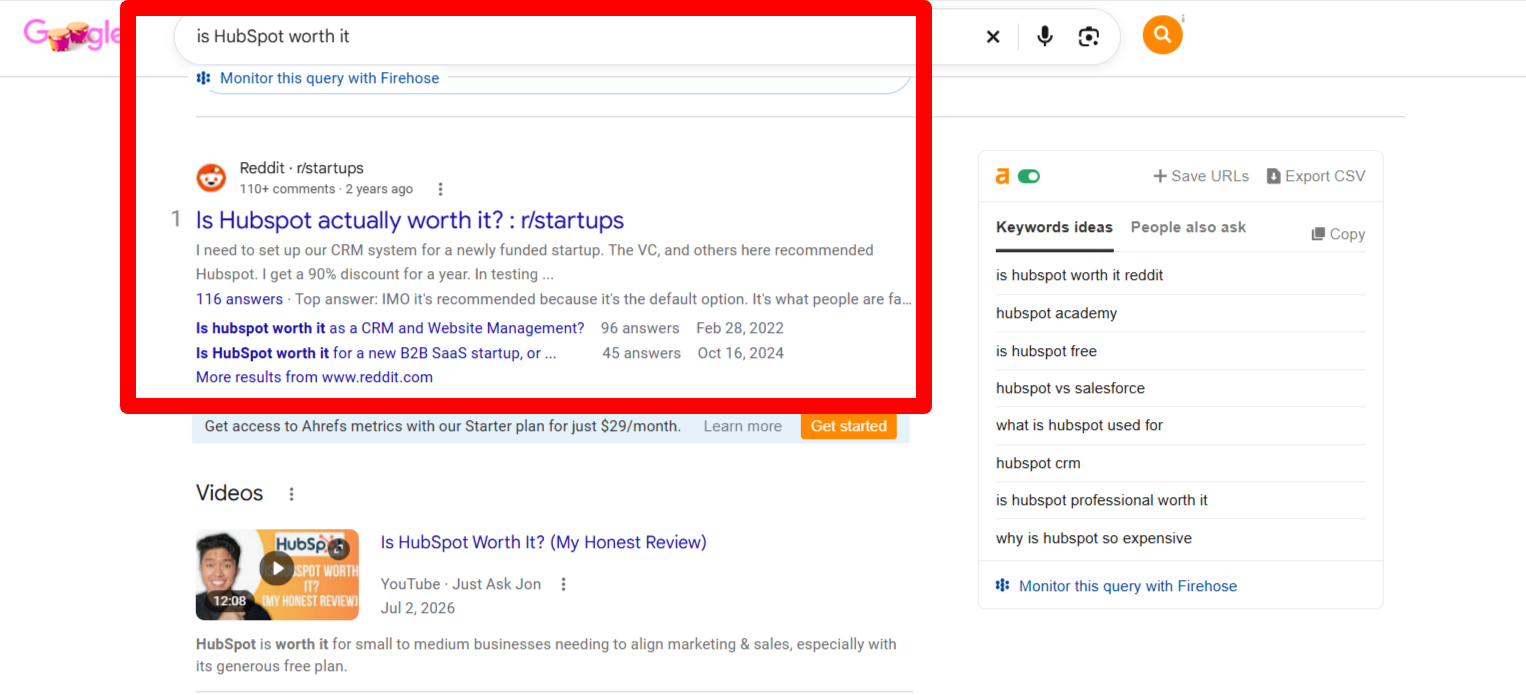Monitor query with Firehose below search box

coord(318,78)
